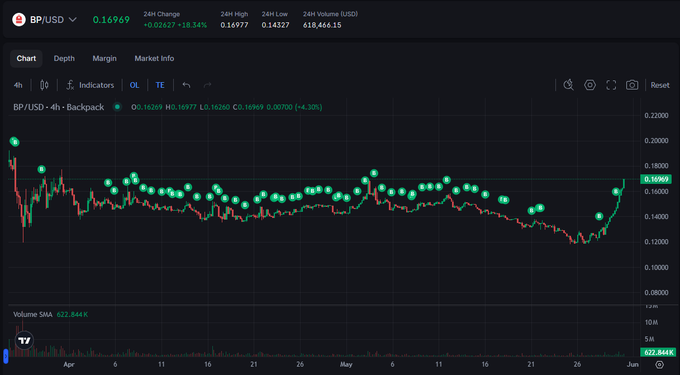Click the 0.08000 price axis label
The width and height of the screenshot is (680, 375).
tap(656, 293)
